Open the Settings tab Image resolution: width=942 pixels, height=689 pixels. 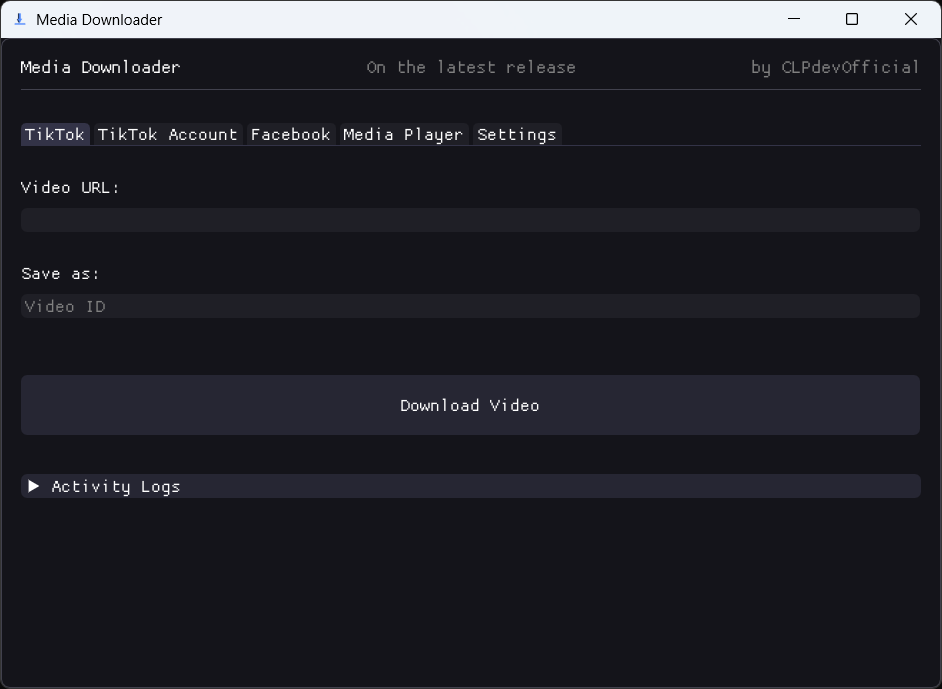[x=517, y=134]
